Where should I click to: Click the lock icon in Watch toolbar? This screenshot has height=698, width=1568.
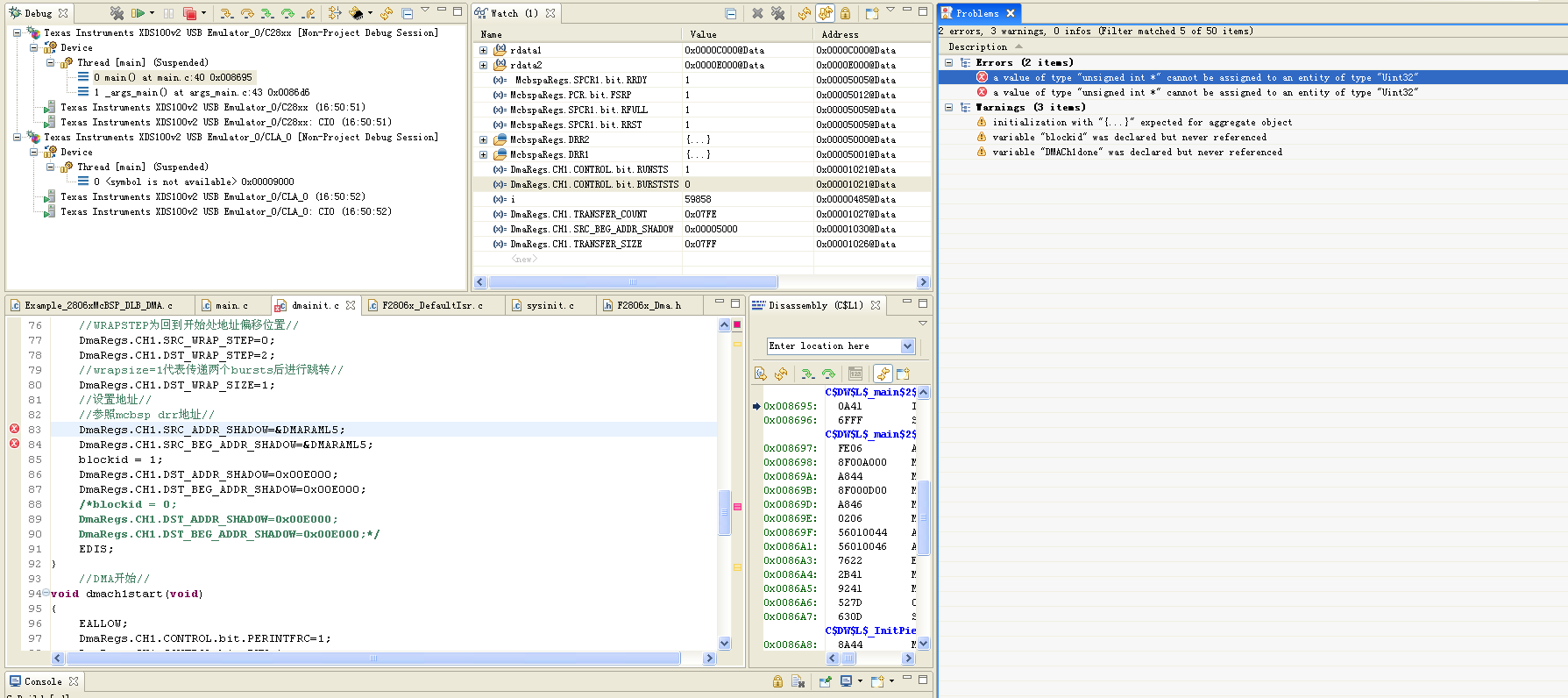845,13
